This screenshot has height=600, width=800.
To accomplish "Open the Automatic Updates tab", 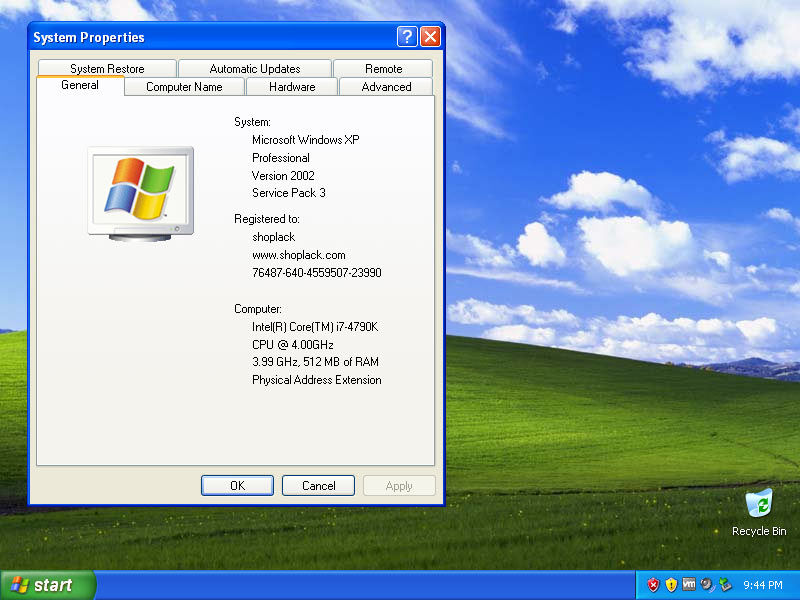I will point(255,68).
